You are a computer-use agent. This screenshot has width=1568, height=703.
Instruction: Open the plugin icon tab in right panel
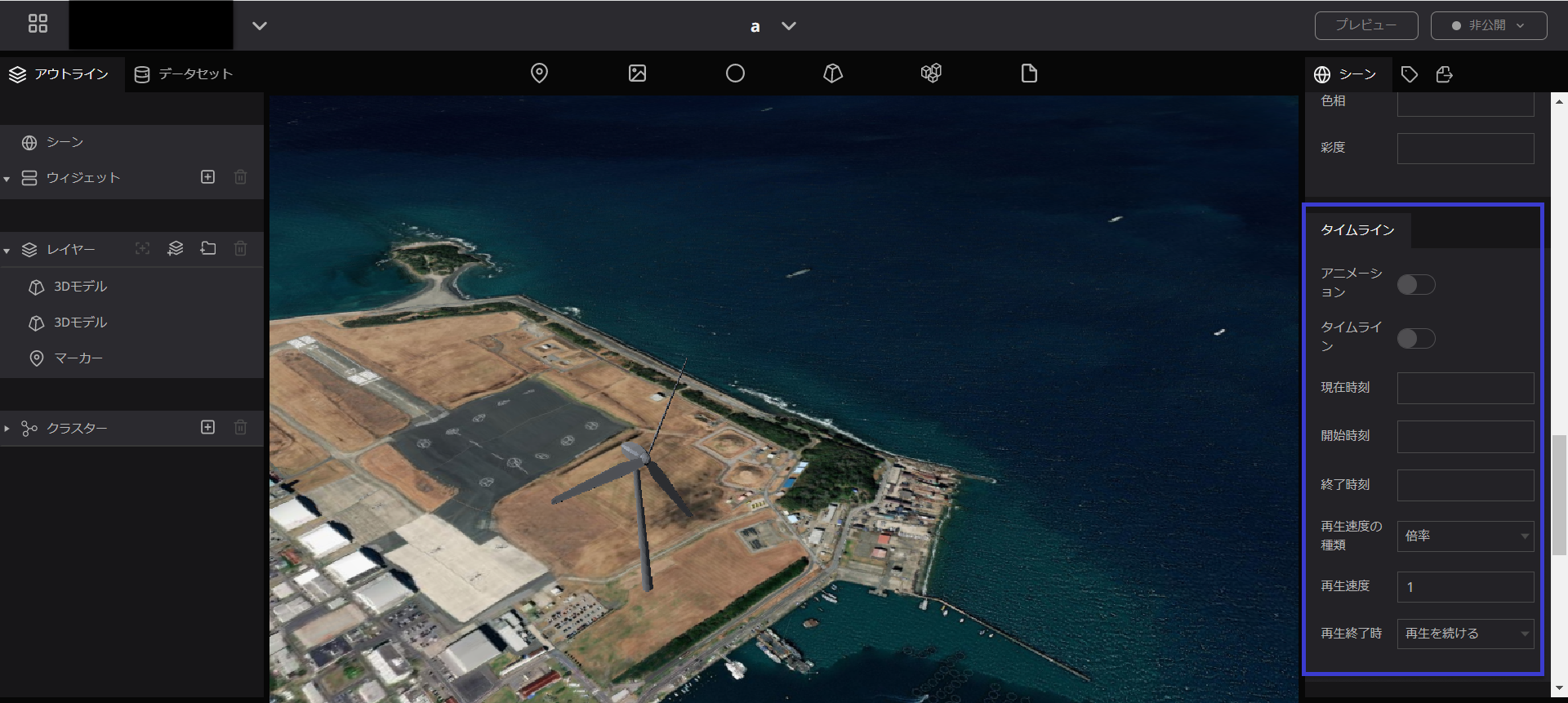(1445, 74)
